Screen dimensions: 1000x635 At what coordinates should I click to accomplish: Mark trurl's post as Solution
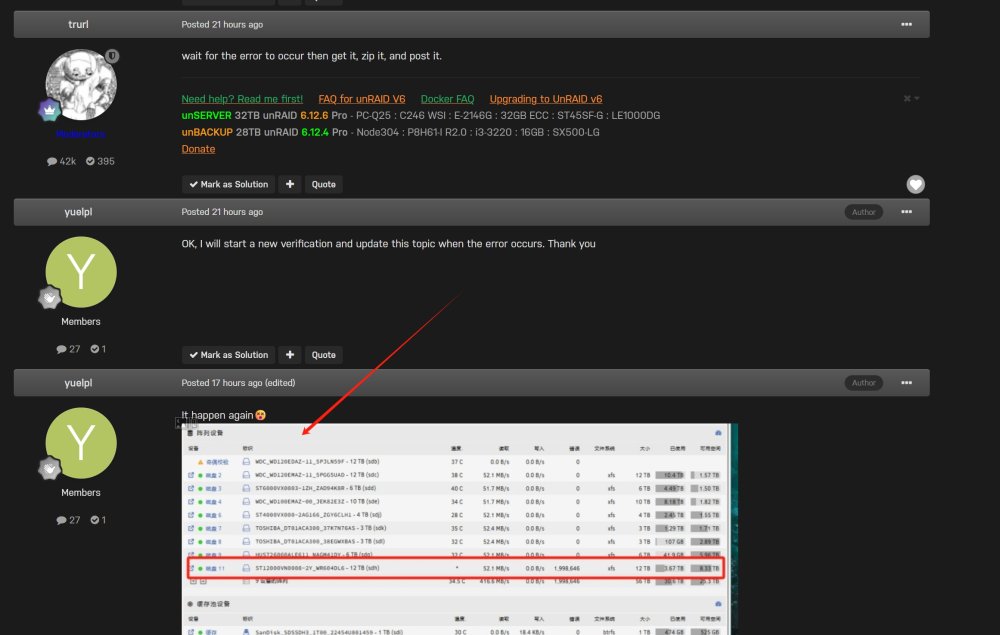(x=228, y=184)
